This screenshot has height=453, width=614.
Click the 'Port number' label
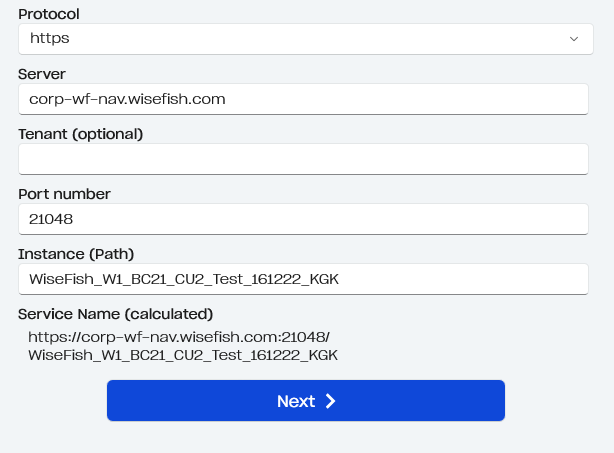pyautogui.click(x=64, y=194)
